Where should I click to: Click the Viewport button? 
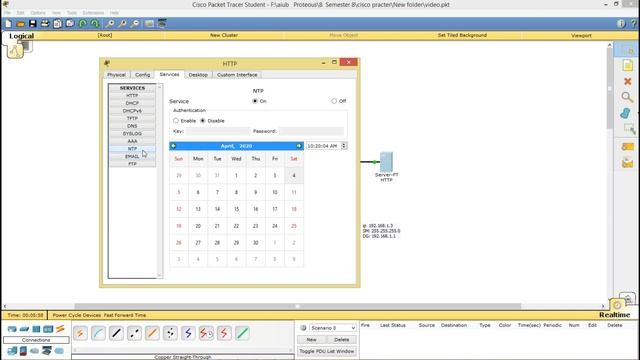coord(581,36)
